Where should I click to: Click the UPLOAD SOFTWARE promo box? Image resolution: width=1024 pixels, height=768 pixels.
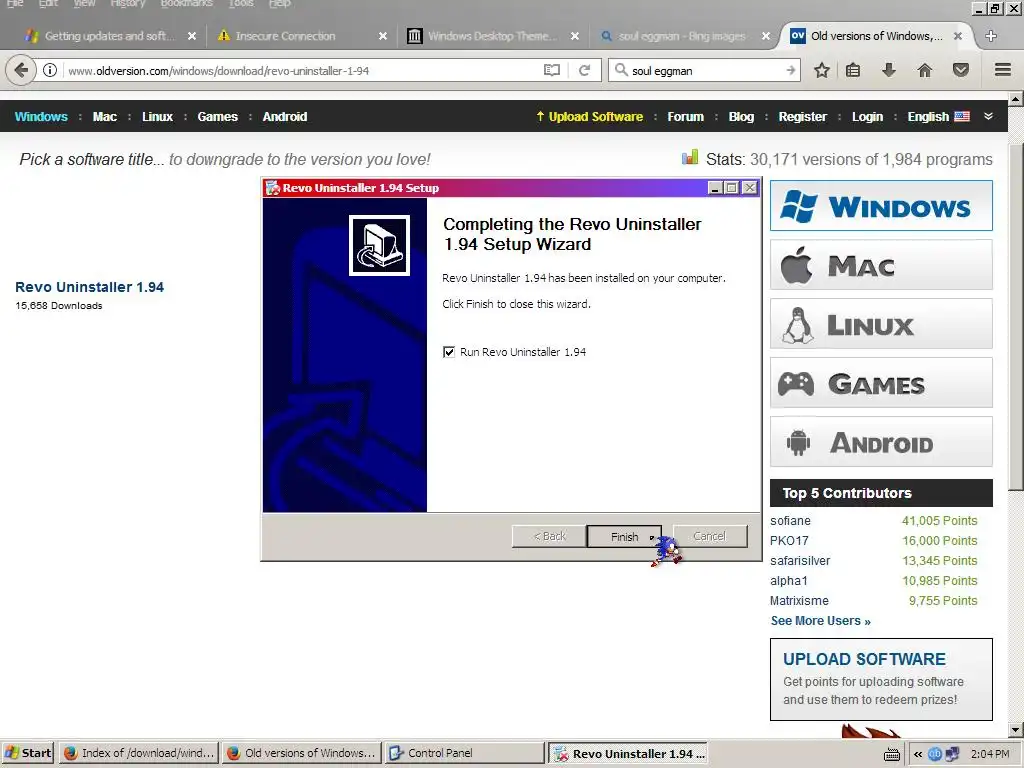881,679
